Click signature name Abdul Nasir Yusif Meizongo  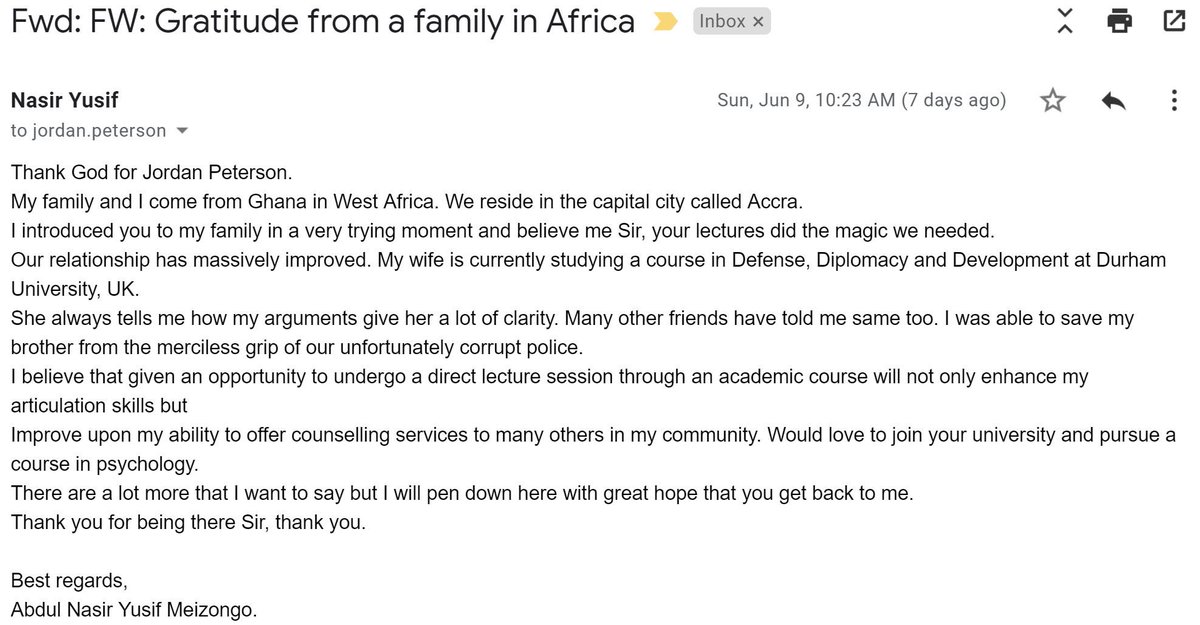[134, 609]
